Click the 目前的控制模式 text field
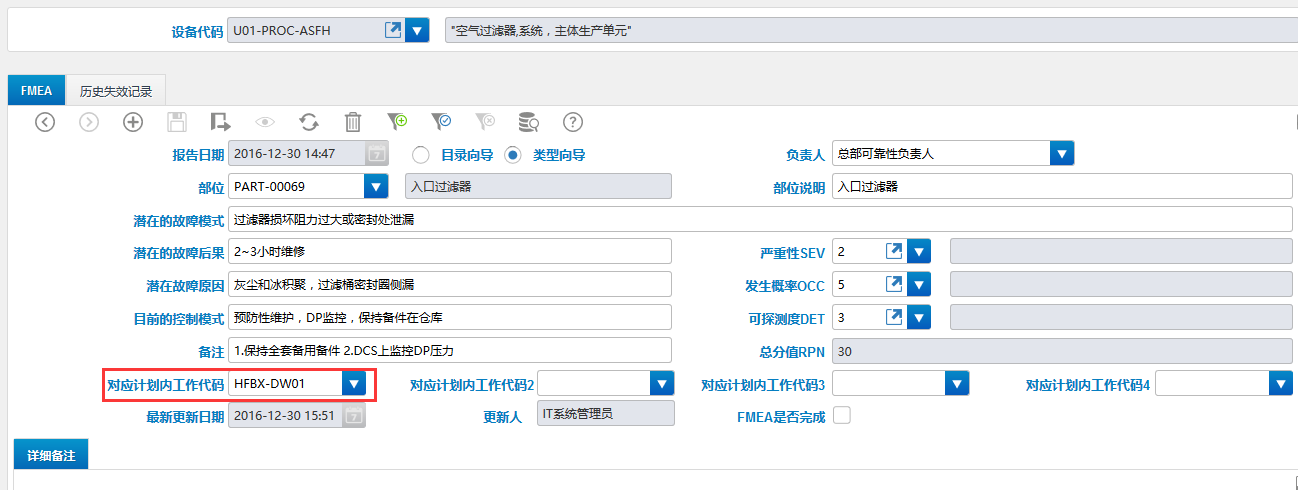This screenshot has height=490, width=1298. click(449, 317)
